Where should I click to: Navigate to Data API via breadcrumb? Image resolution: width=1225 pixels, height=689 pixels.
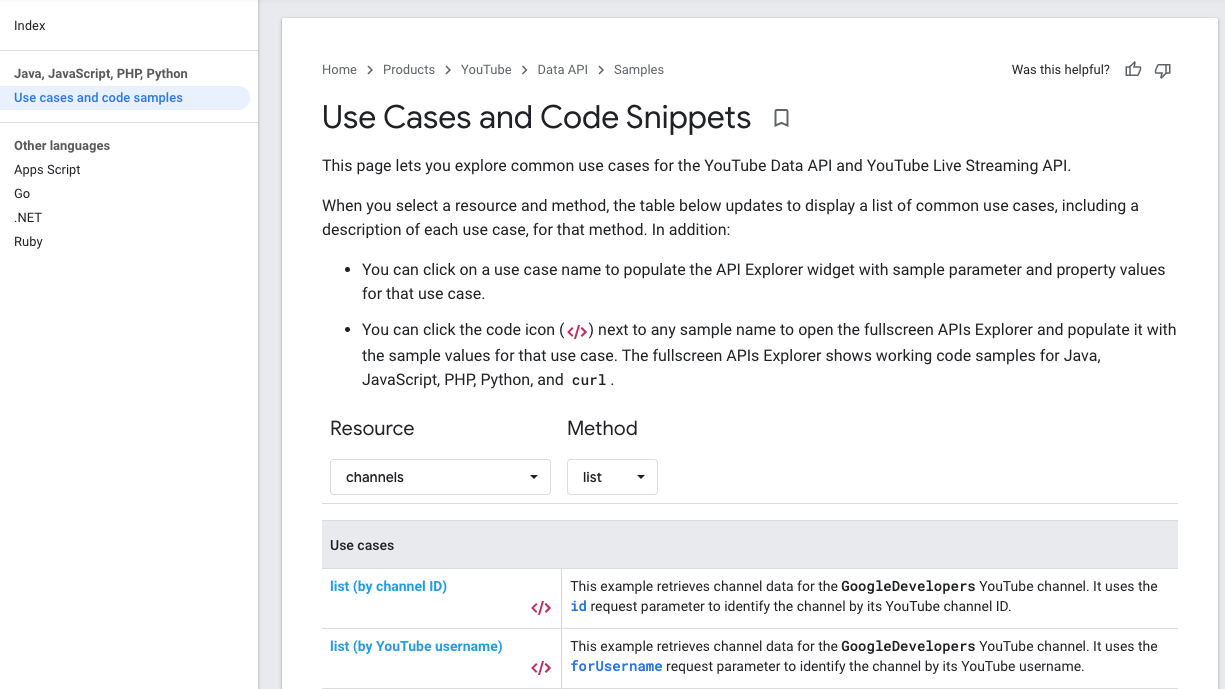tap(562, 69)
